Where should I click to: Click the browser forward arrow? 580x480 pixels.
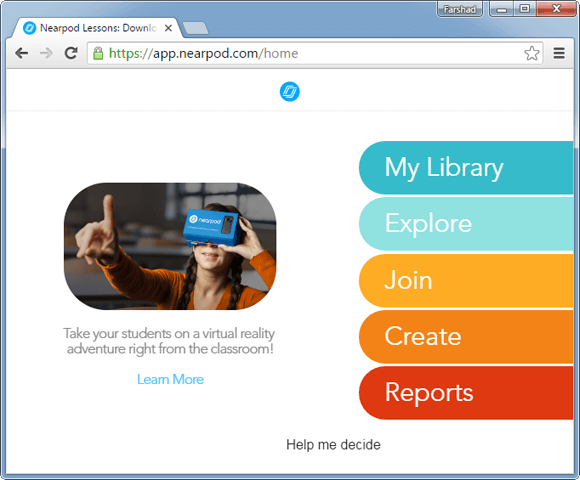(46, 53)
